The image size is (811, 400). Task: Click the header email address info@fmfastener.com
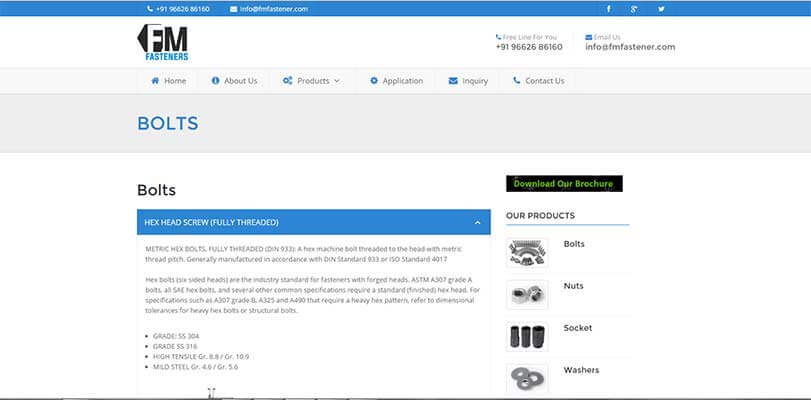pos(630,47)
